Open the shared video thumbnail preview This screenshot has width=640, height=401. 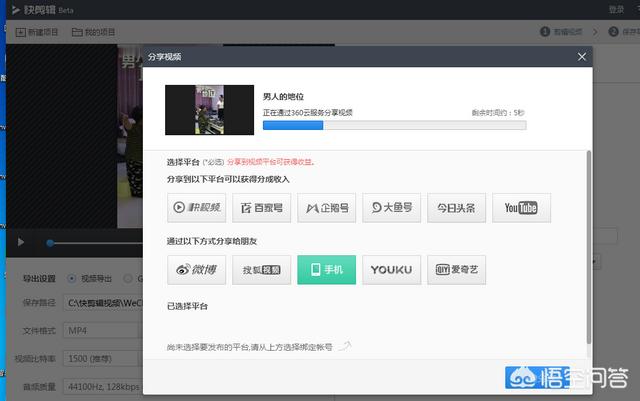[209, 110]
